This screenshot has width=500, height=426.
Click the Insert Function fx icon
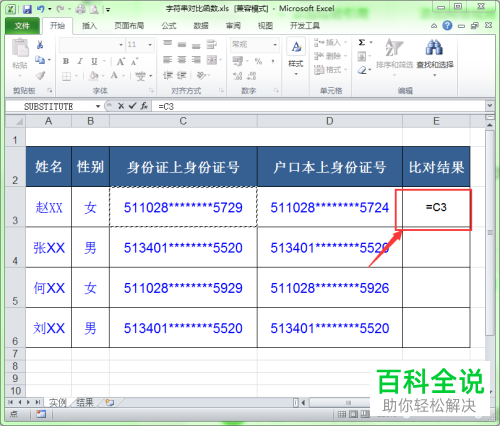(144, 106)
